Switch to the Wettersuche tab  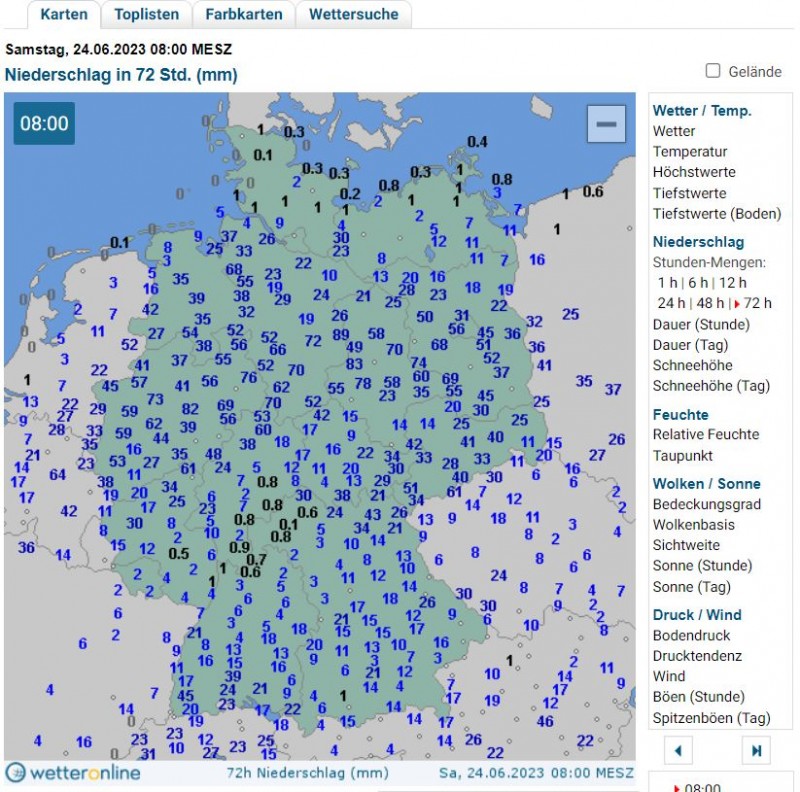coord(354,14)
